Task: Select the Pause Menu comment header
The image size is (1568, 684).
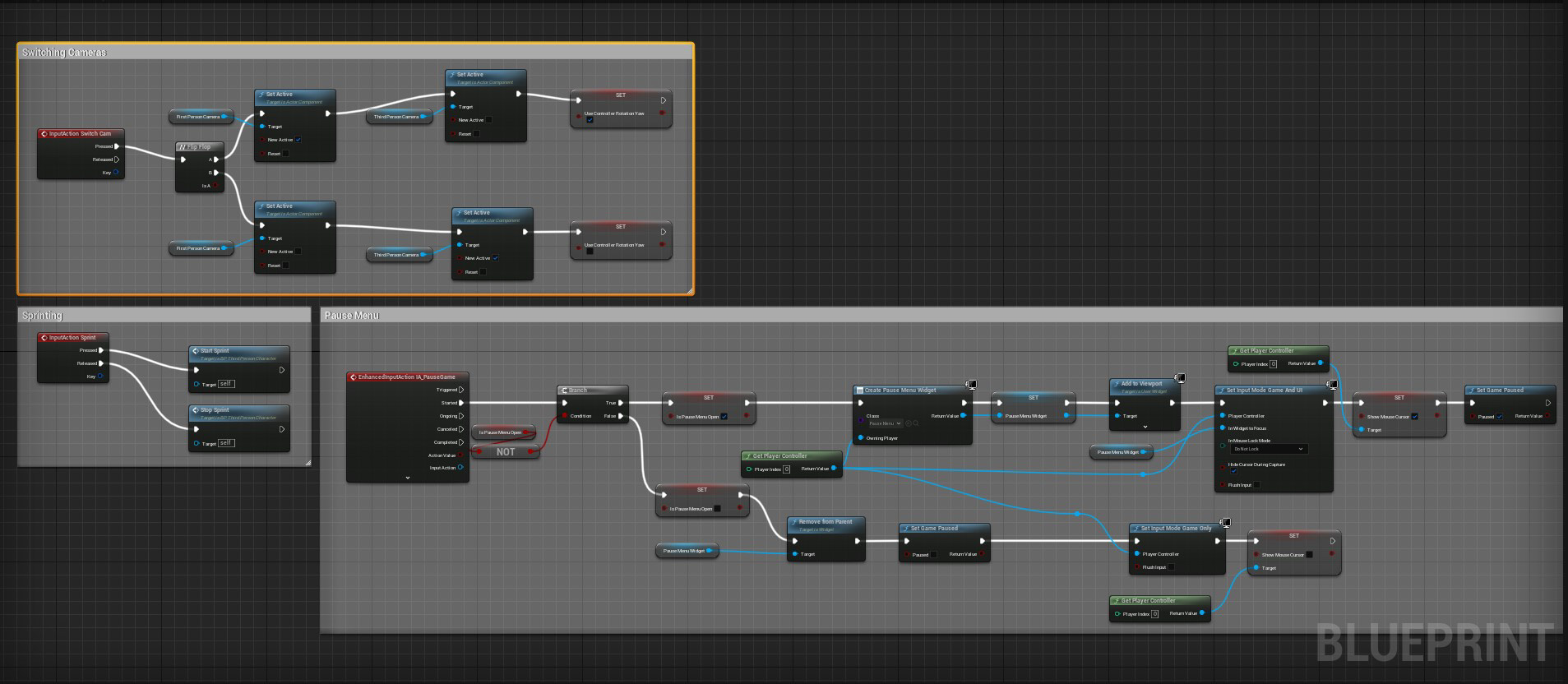Action: [941, 315]
